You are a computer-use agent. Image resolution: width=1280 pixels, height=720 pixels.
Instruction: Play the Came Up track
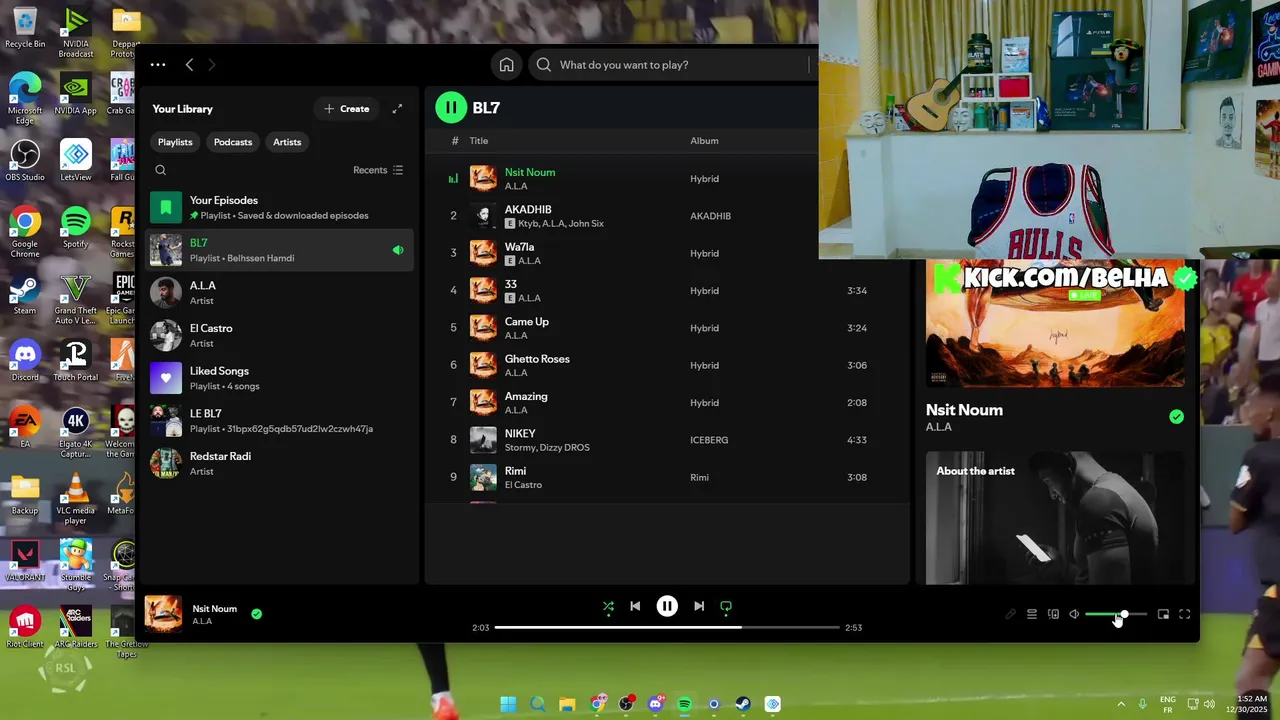[x=527, y=322]
